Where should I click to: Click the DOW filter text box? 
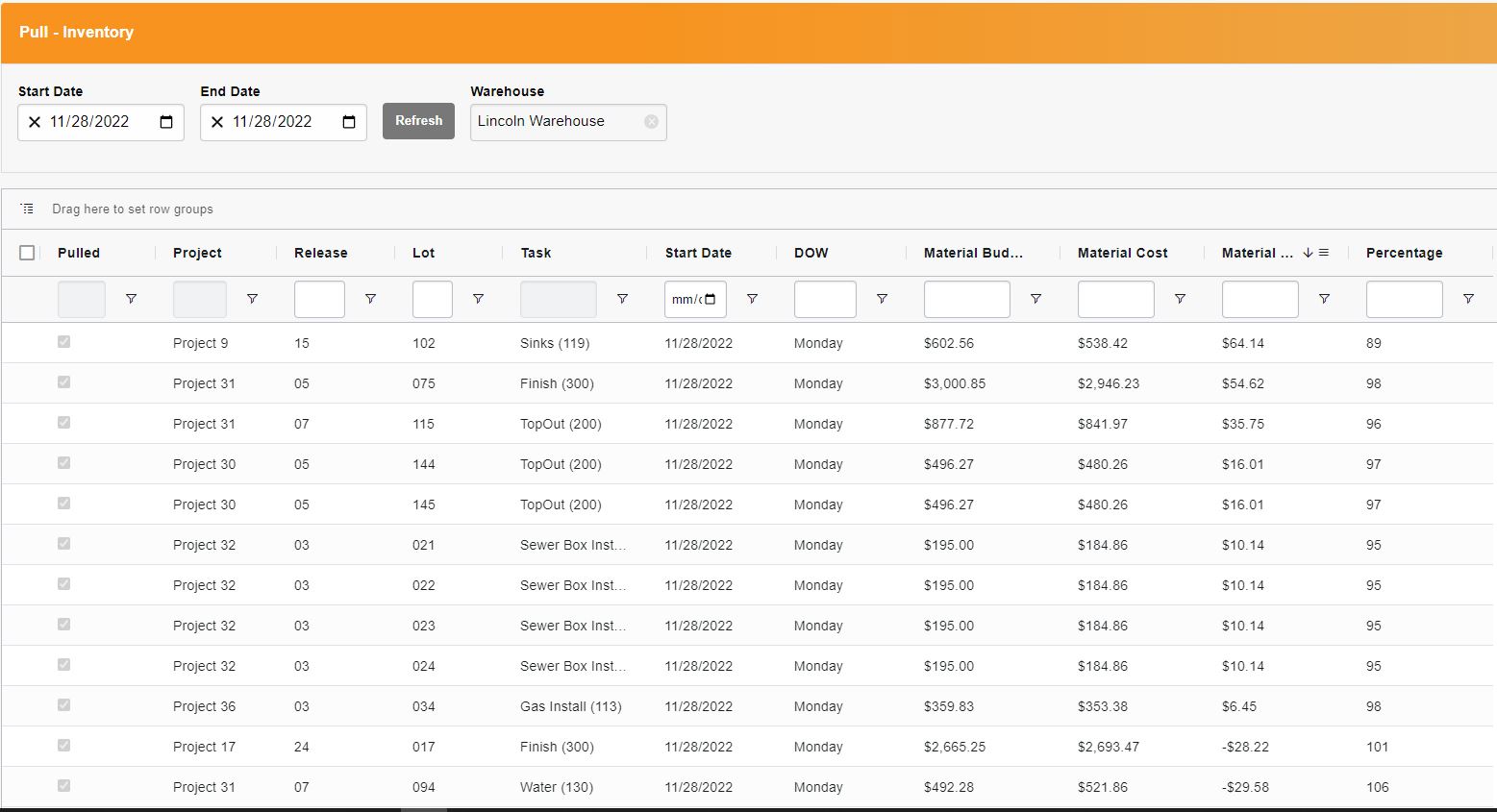pos(825,299)
